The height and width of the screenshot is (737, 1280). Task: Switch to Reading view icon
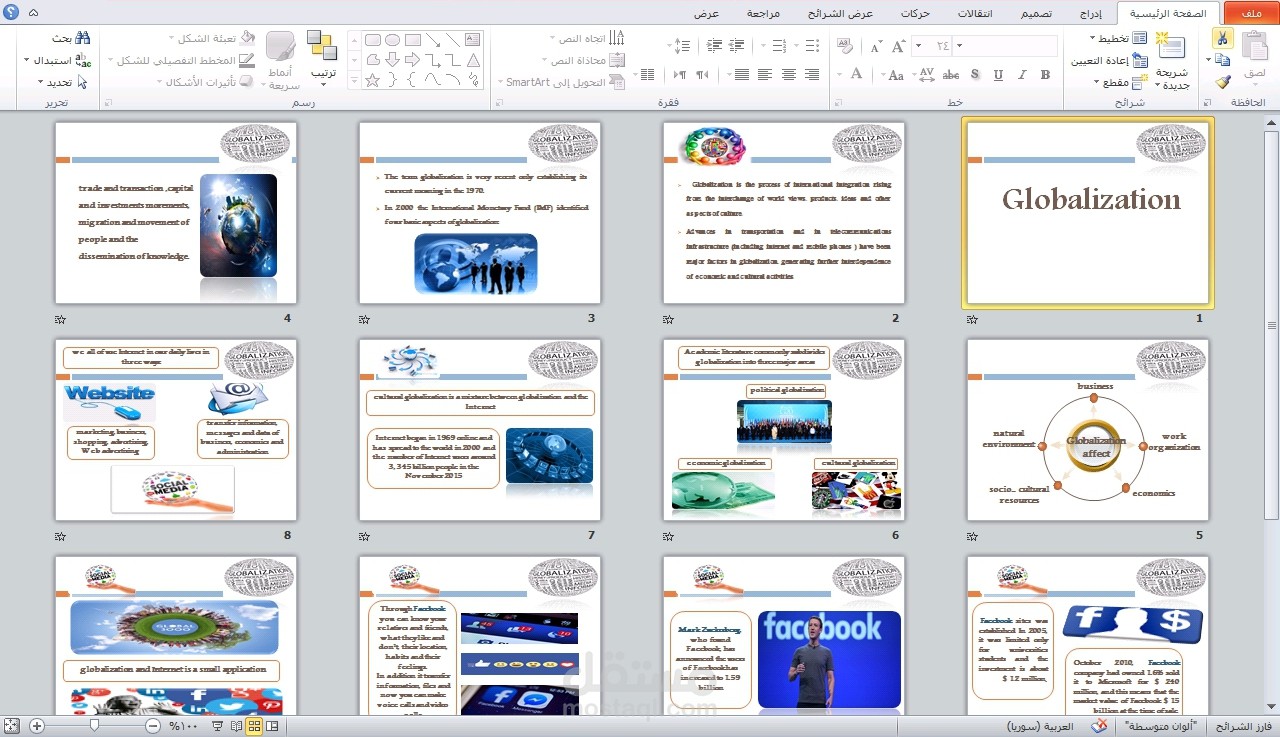236,726
